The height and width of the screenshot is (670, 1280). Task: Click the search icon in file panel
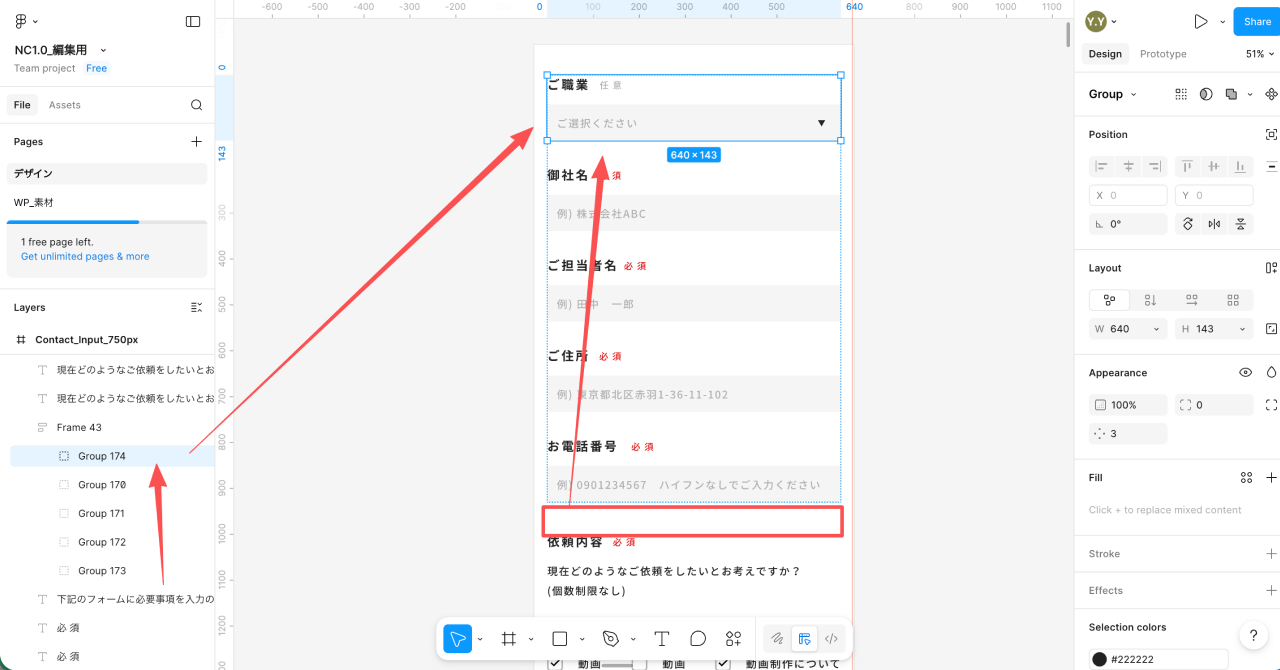click(197, 105)
